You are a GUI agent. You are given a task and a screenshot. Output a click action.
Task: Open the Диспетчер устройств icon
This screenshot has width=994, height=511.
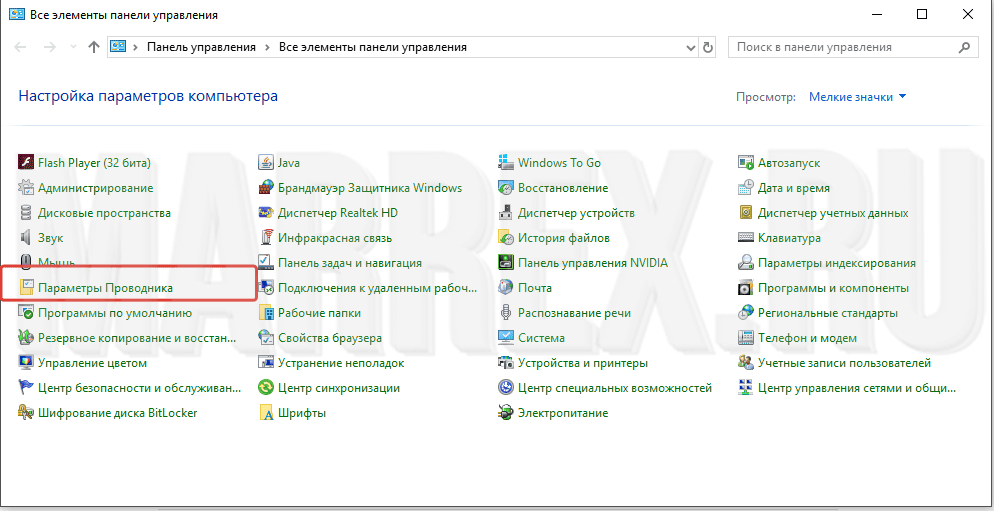click(x=506, y=213)
